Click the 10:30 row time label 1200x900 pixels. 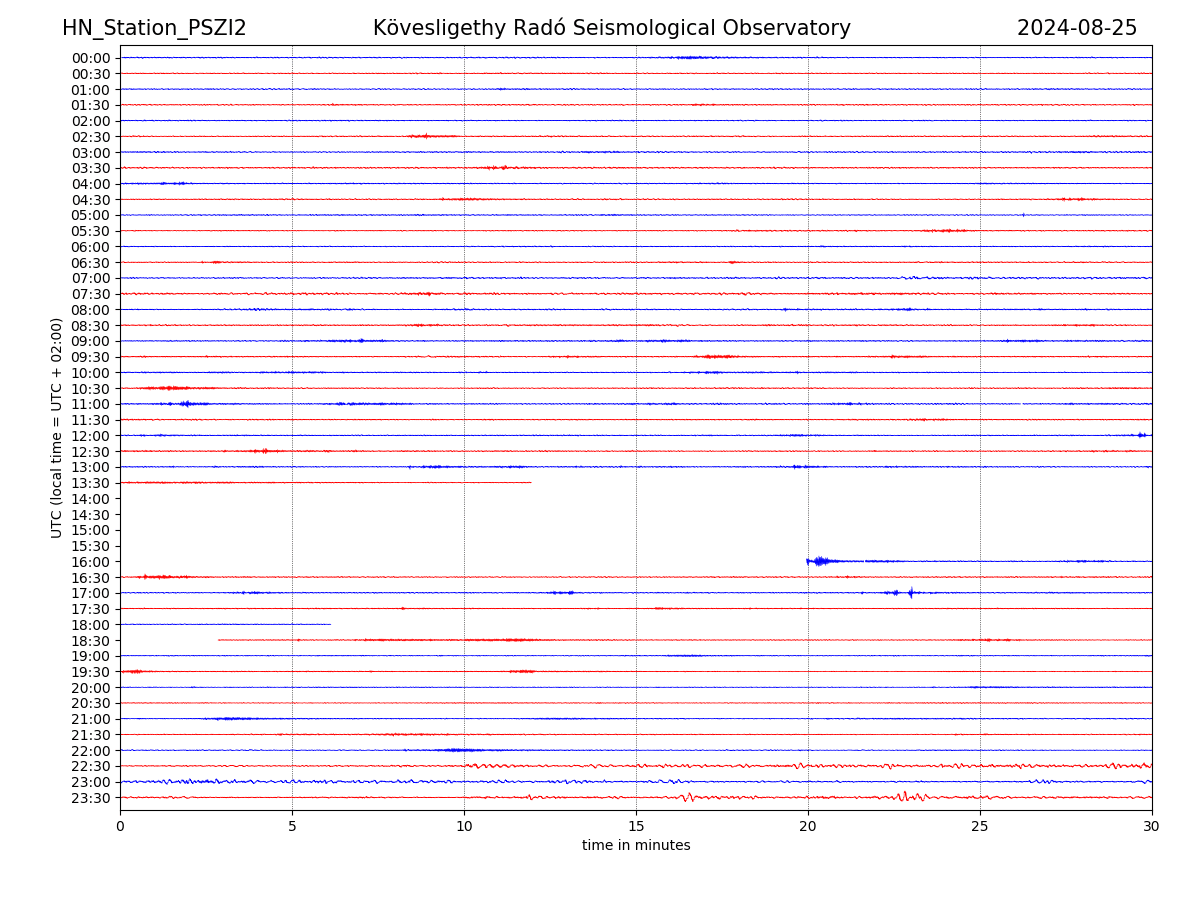[90, 389]
